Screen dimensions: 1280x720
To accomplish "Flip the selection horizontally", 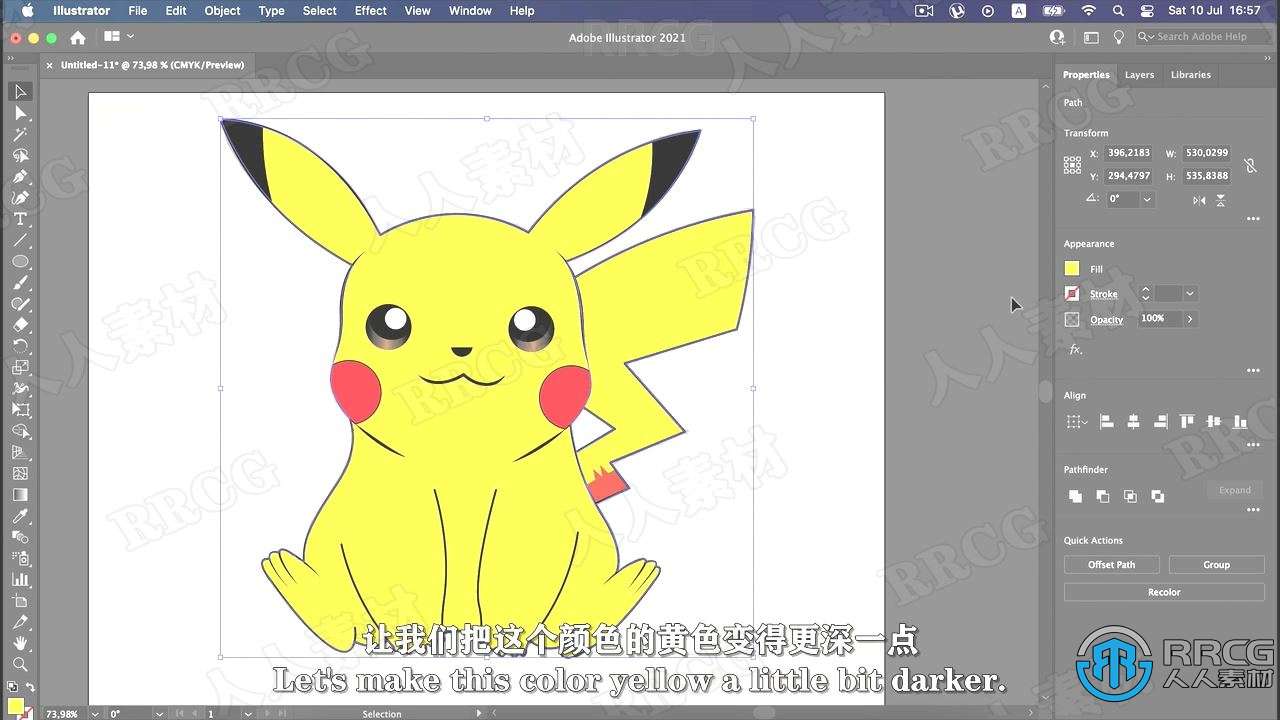I will pos(1199,200).
